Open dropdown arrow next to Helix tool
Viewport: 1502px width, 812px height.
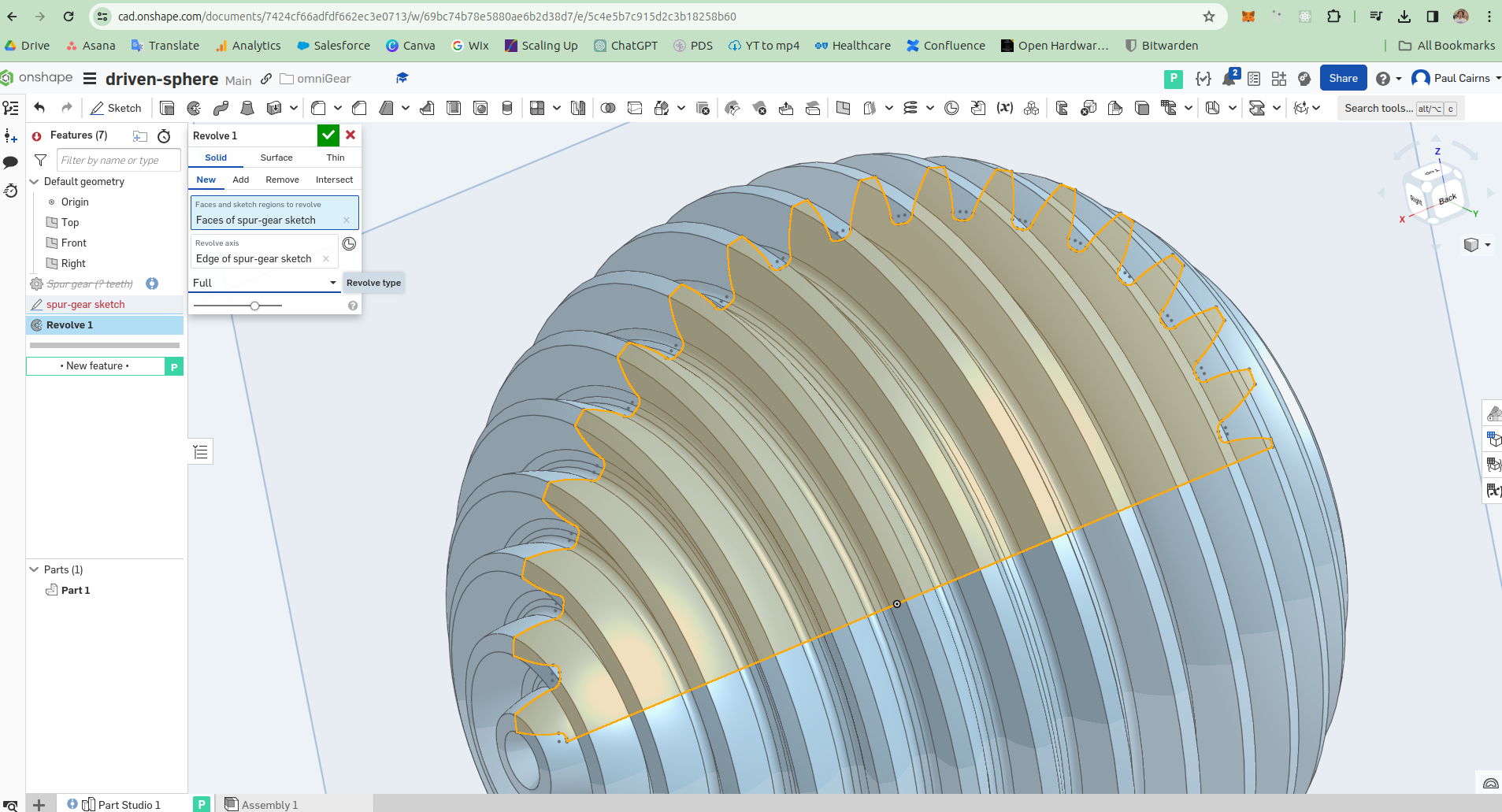pos(930,108)
